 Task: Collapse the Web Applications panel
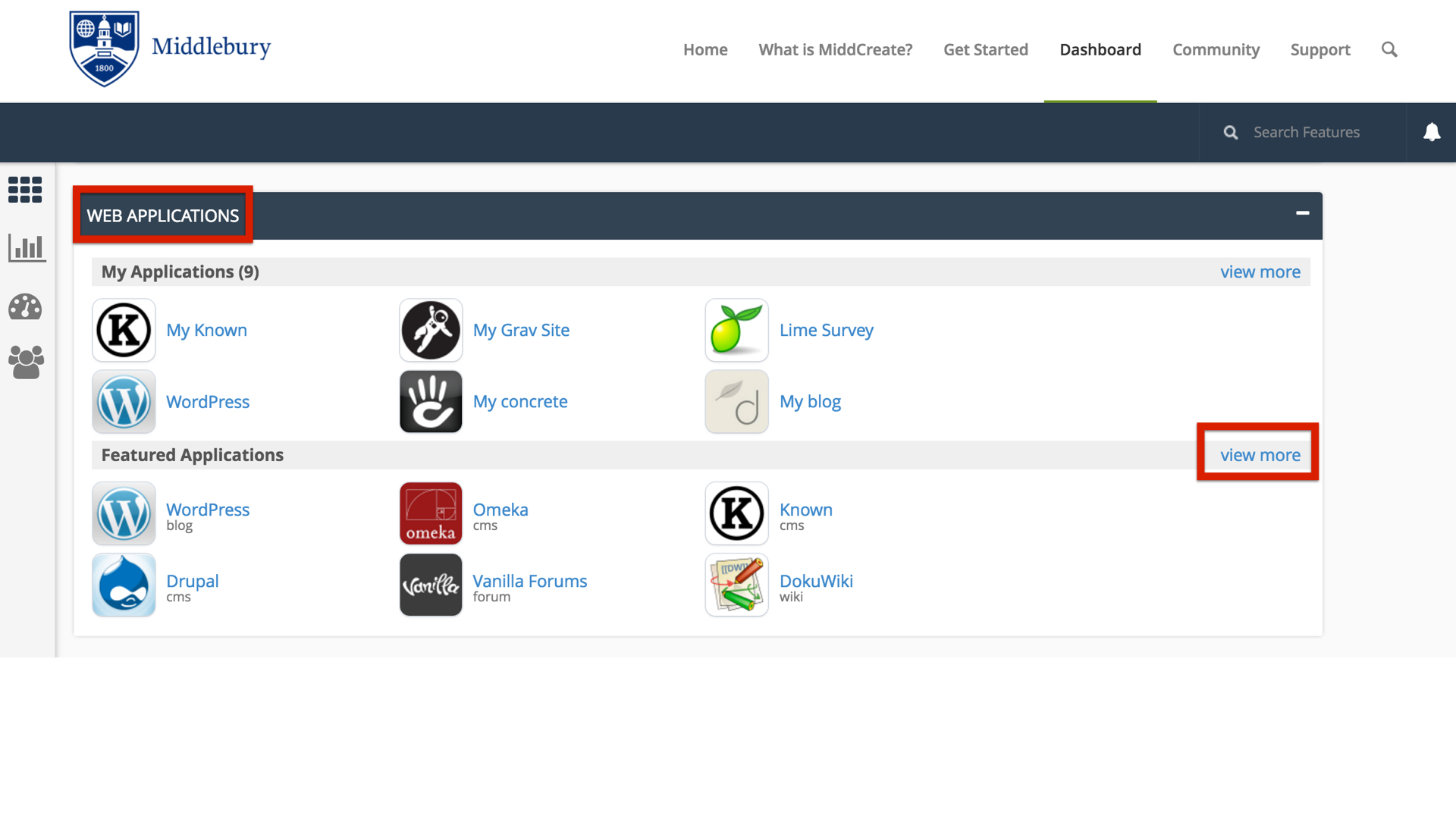(1302, 213)
